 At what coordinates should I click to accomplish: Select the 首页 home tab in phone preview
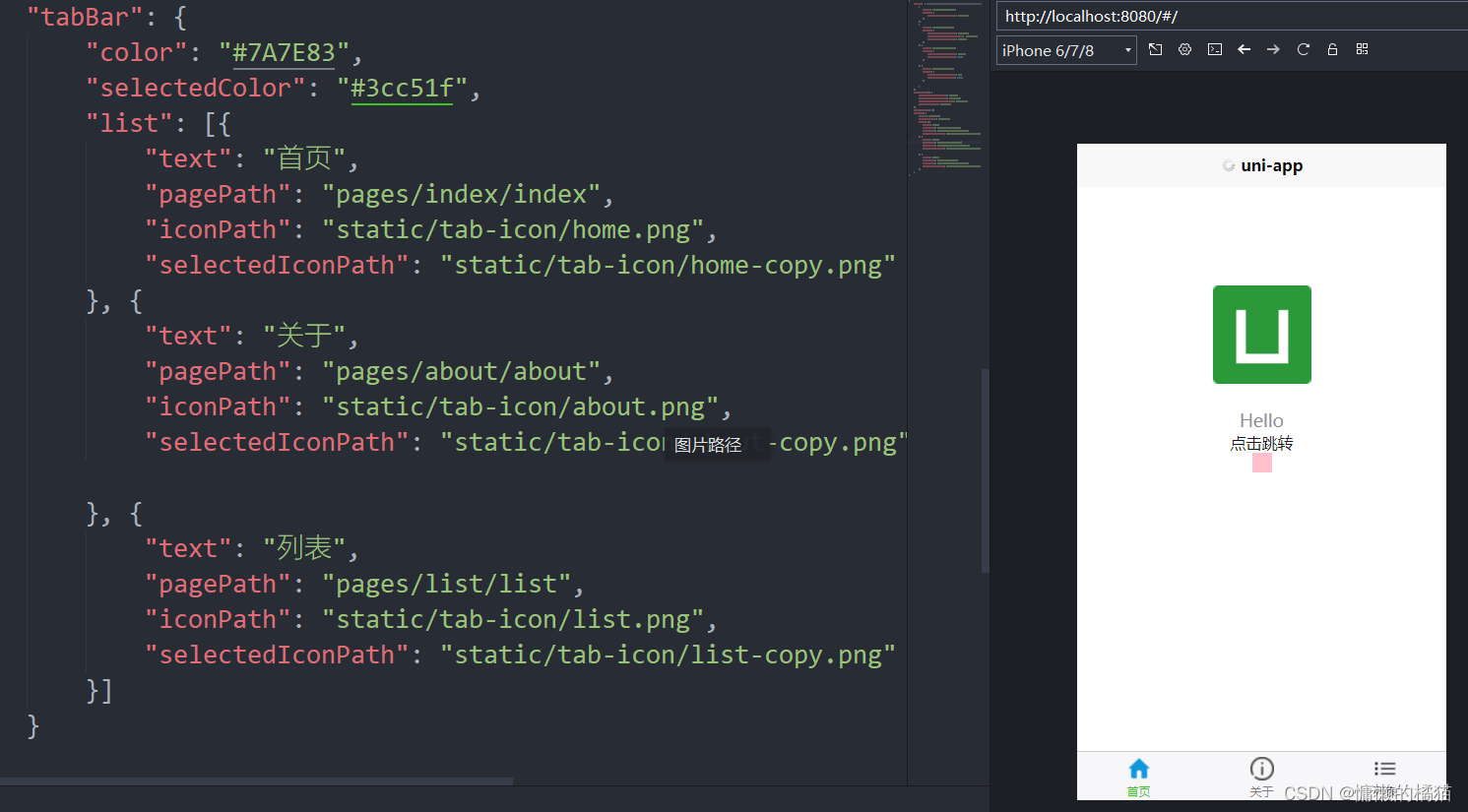pyautogui.click(x=1138, y=777)
